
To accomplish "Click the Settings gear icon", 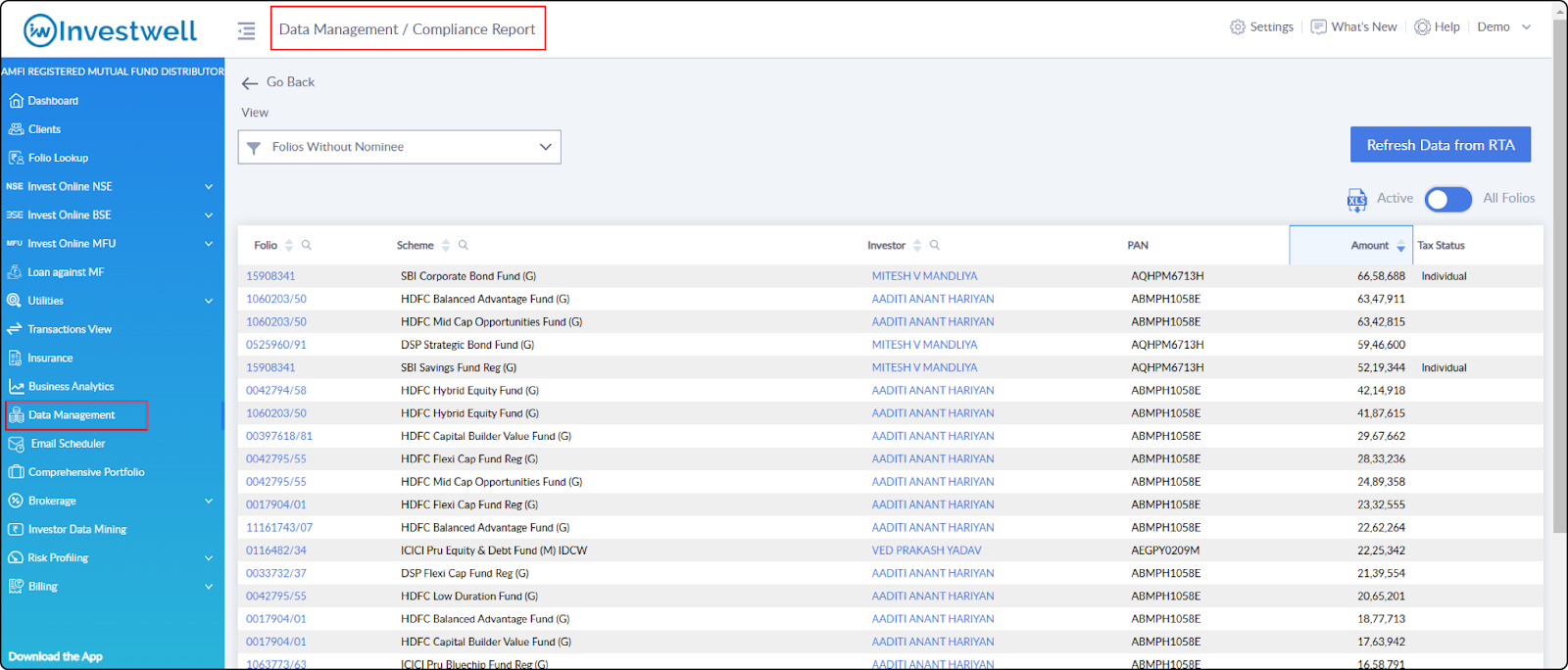I will pos(1238,27).
